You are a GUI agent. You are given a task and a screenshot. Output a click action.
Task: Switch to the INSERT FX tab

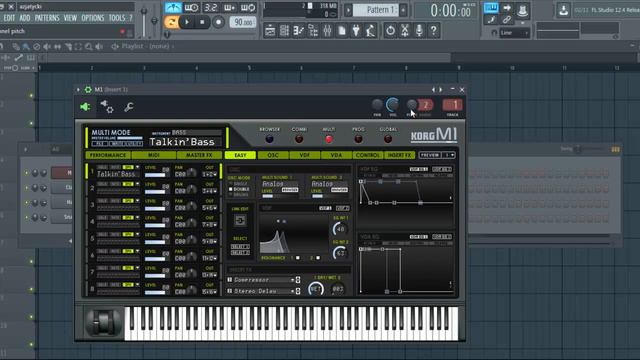click(399, 156)
